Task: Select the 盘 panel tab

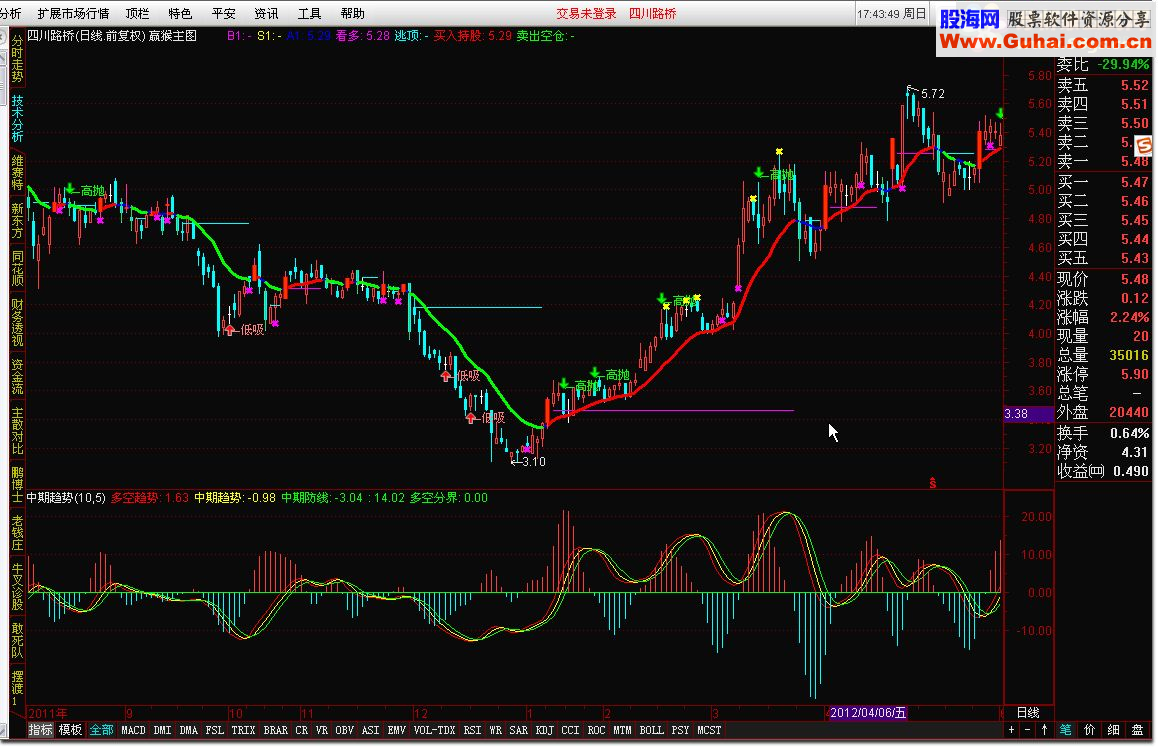Action: [x=1138, y=730]
